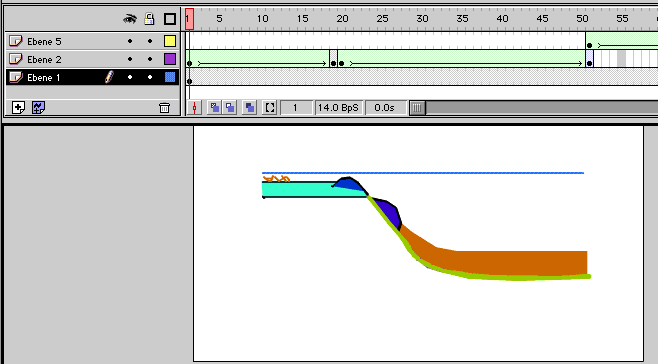Toggle visibility dot of Ebene 5
The width and height of the screenshot is (658, 364).
point(130,41)
